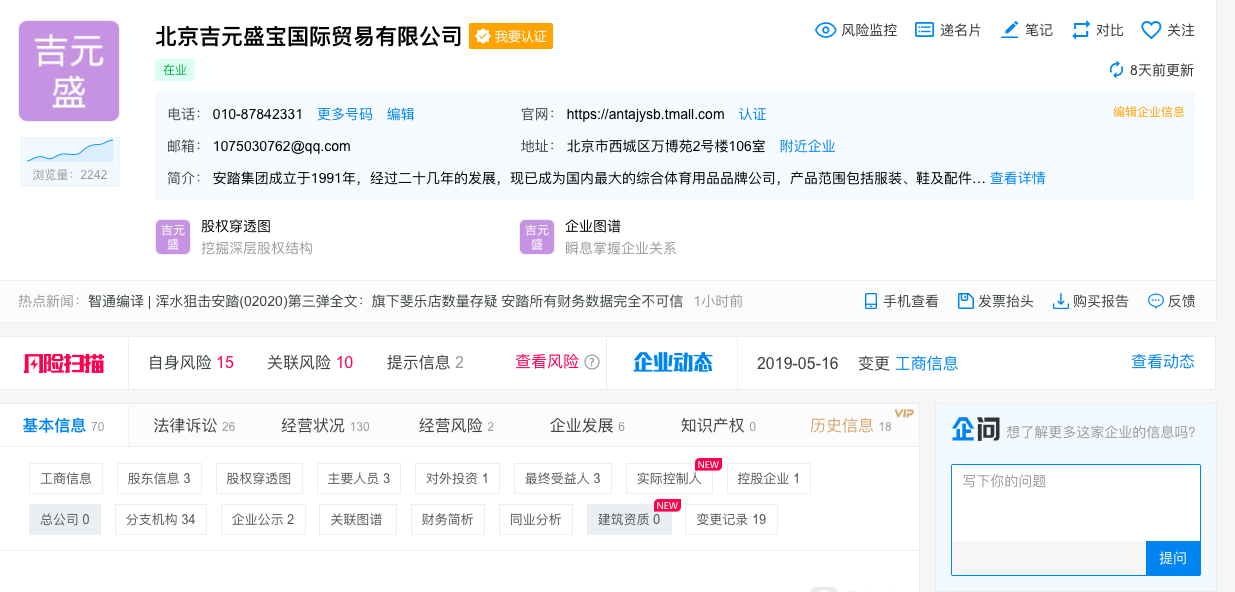Switch to the 历史信息 VIP tab
The image size is (1235, 592).
pyautogui.click(x=851, y=425)
